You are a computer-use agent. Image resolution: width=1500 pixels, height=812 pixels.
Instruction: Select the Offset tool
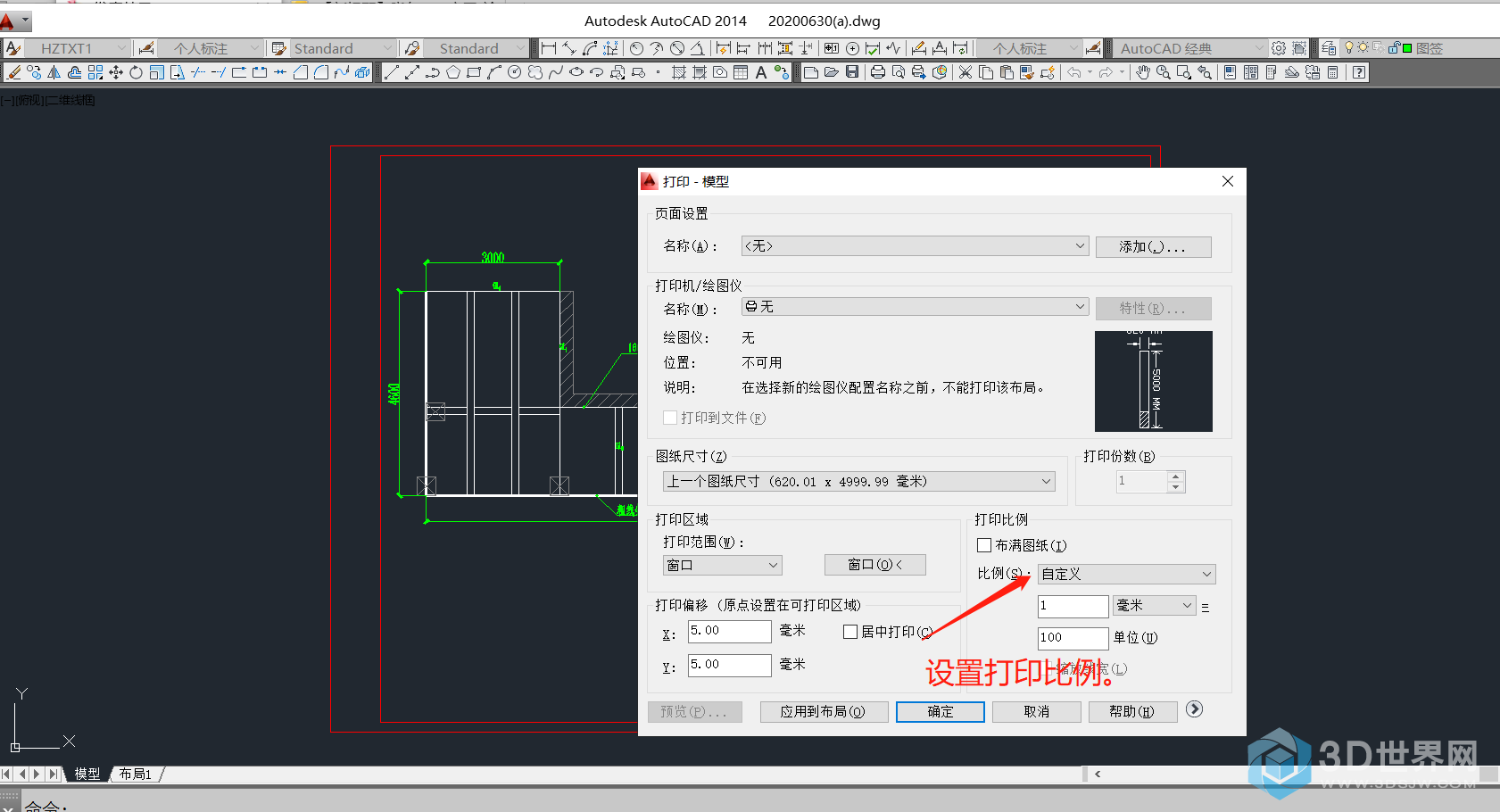[75, 72]
